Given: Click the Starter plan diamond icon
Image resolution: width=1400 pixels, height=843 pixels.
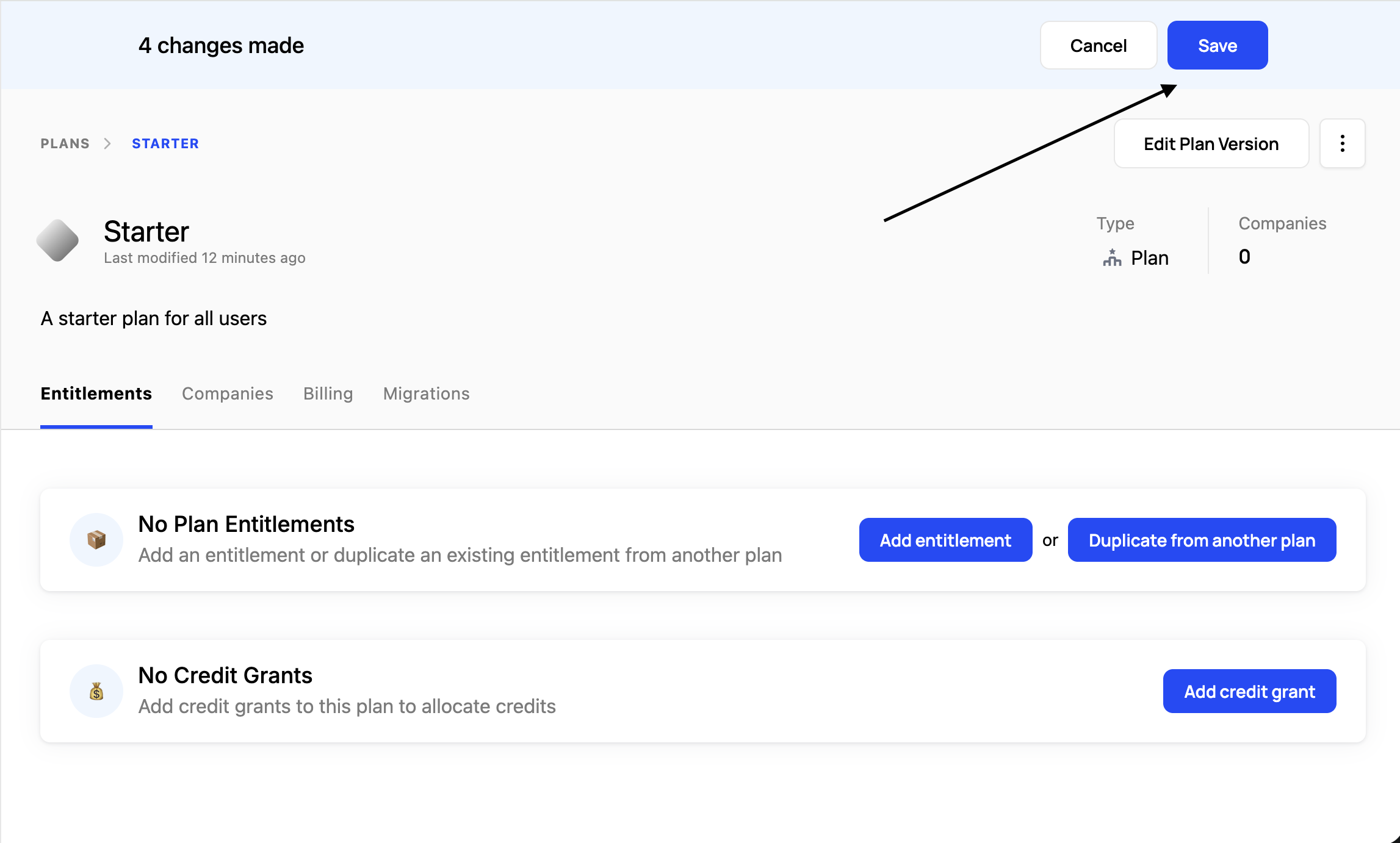Looking at the screenshot, I should click(57, 241).
